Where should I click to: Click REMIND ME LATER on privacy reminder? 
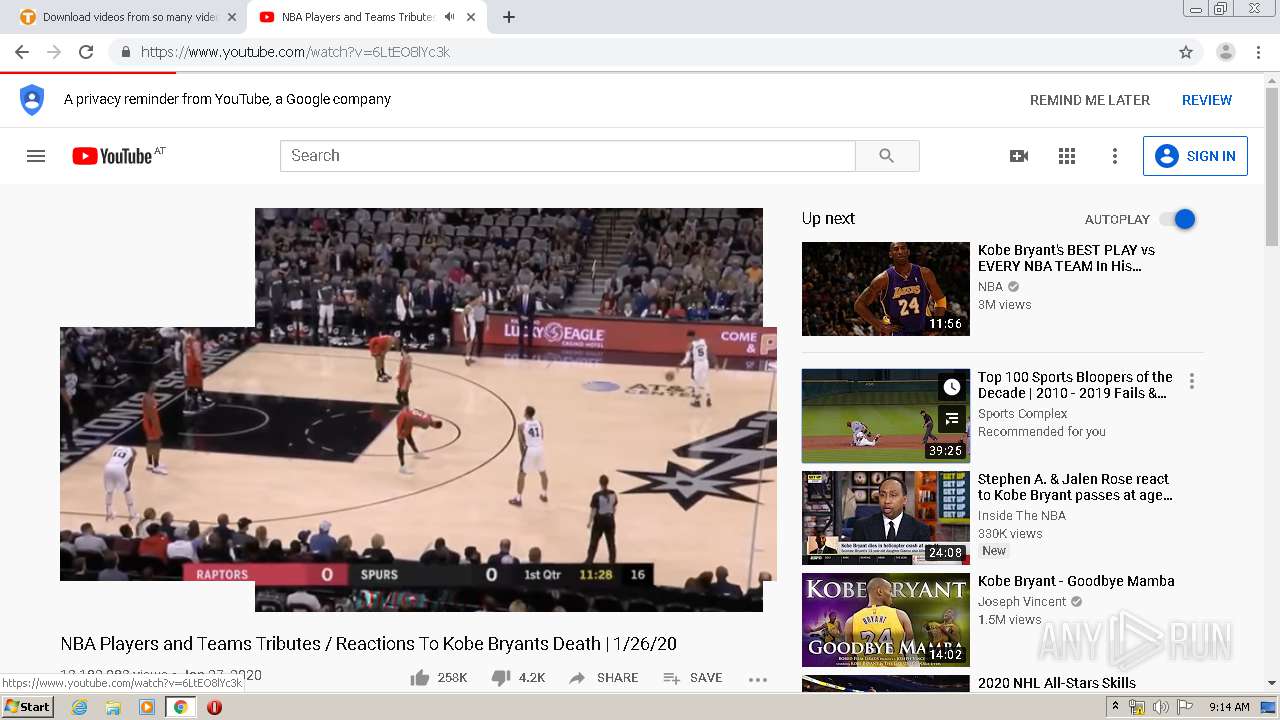1090,100
